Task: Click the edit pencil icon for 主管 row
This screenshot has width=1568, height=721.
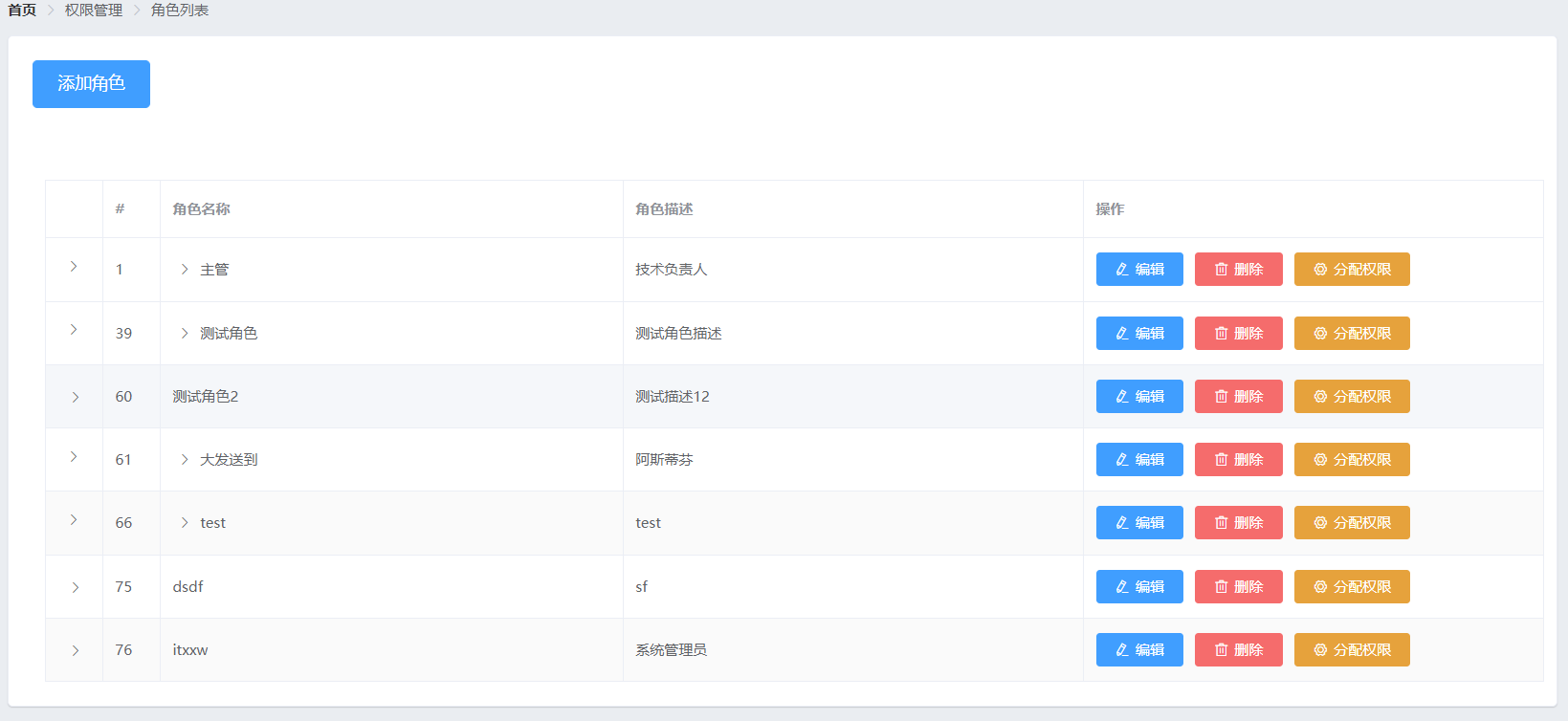Action: point(1122,270)
